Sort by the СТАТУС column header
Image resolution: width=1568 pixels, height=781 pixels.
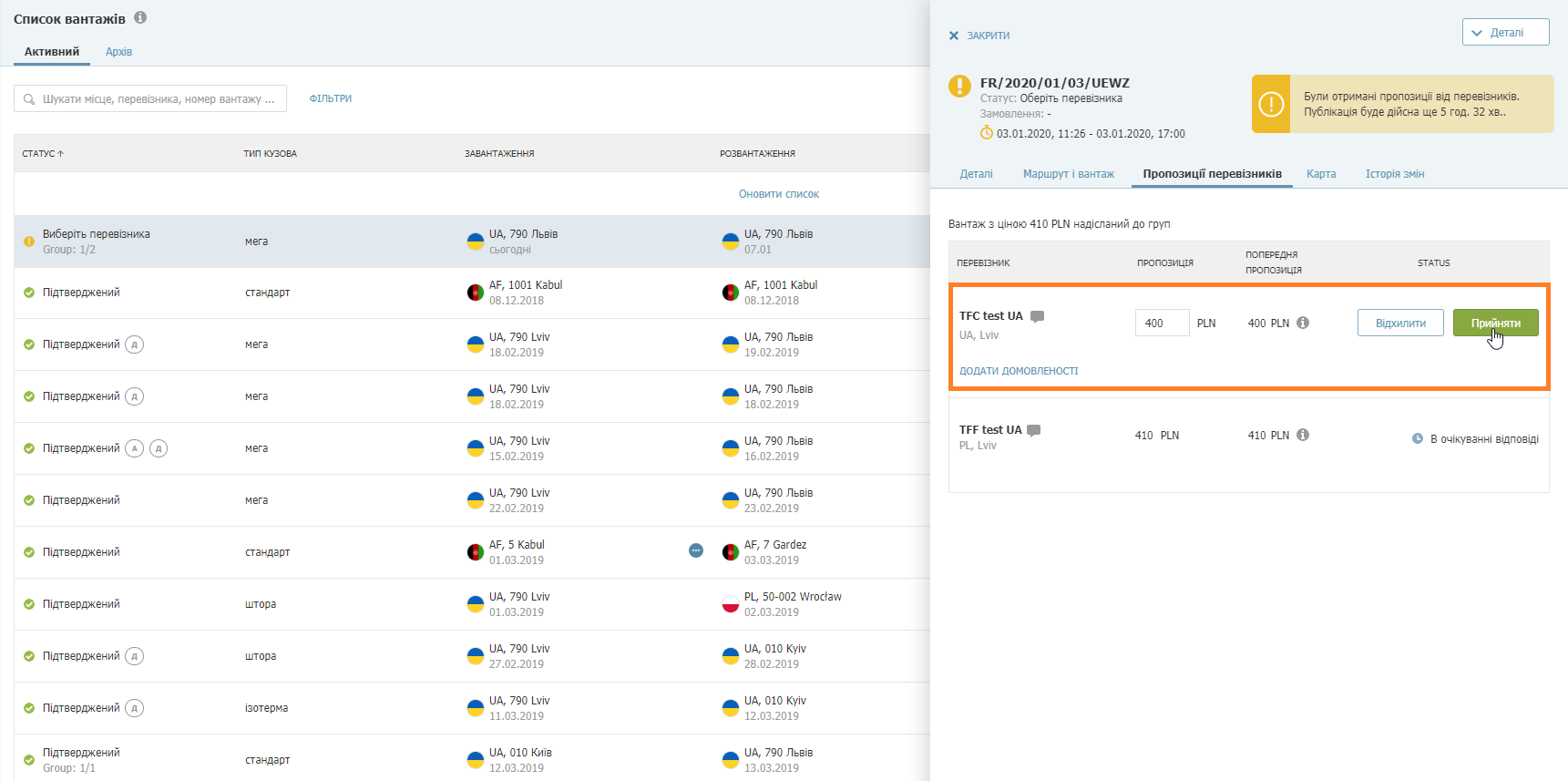pyautogui.click(x=43, y=154)
